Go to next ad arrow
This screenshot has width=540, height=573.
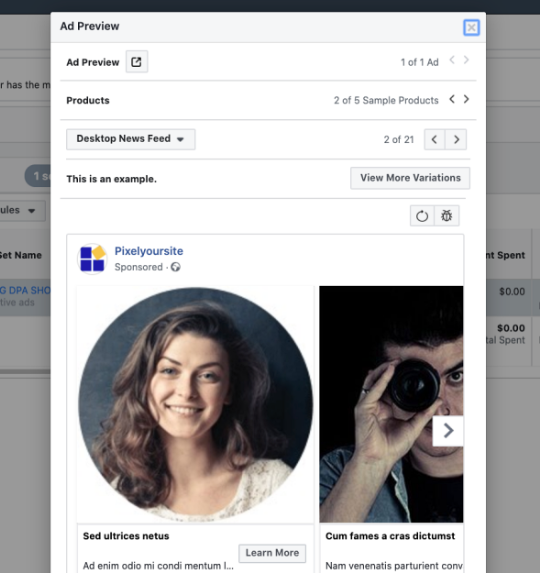466,60
